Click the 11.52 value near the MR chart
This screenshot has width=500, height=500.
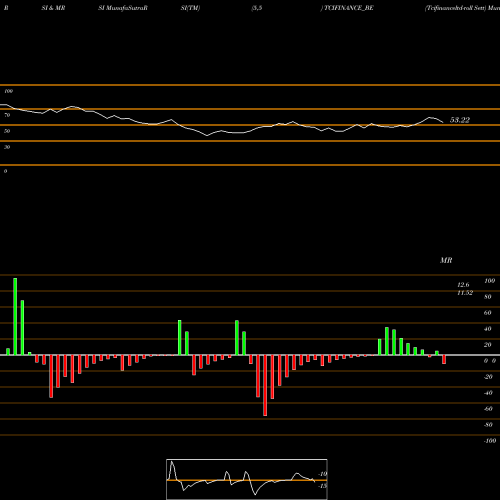pyautogui.click(x=465, y=293)
